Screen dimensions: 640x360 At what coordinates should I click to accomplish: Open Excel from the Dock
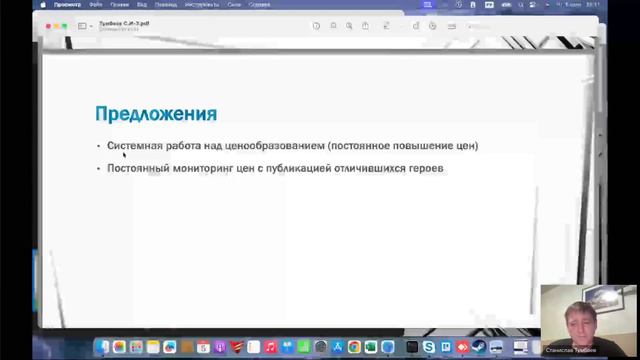click(x=371, y=347)
